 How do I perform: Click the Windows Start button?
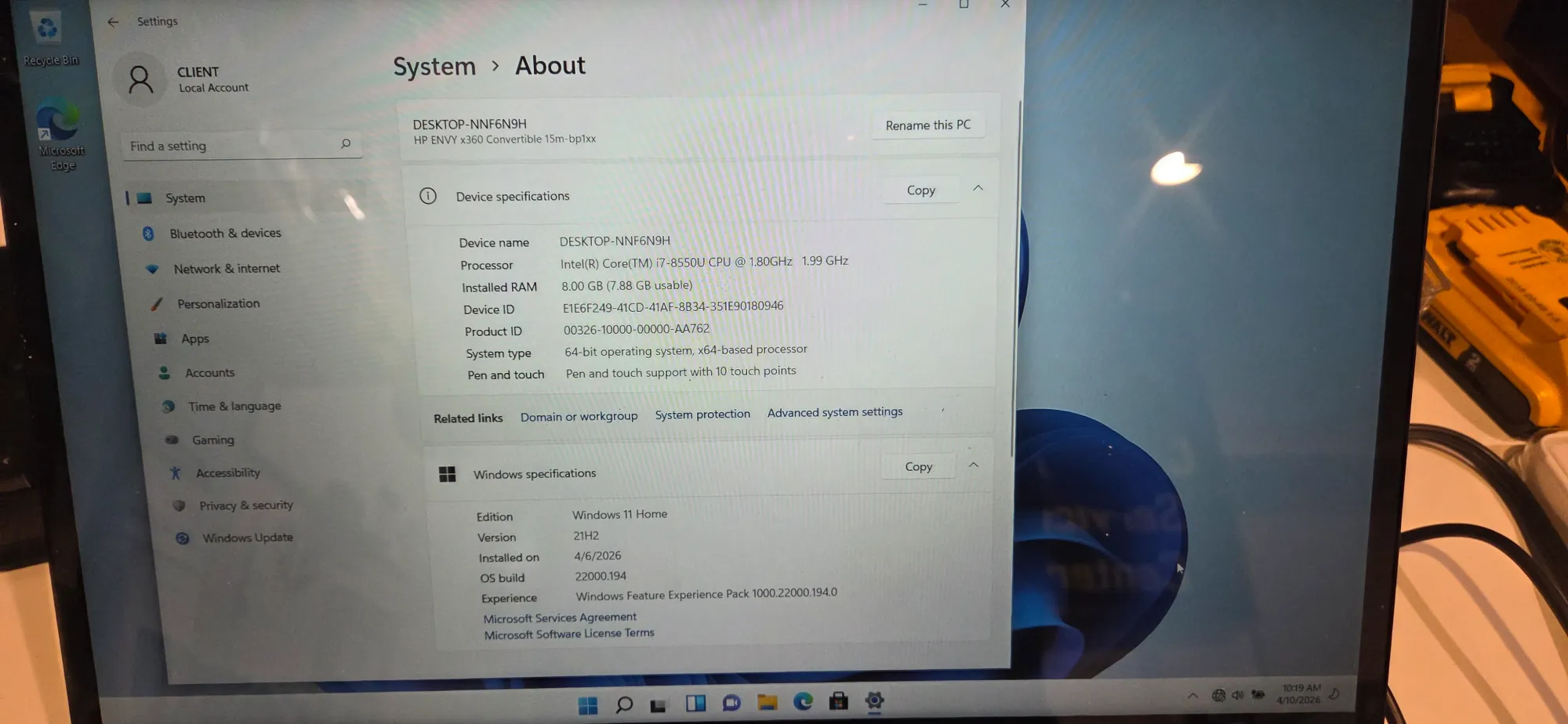tap(587, 705)
